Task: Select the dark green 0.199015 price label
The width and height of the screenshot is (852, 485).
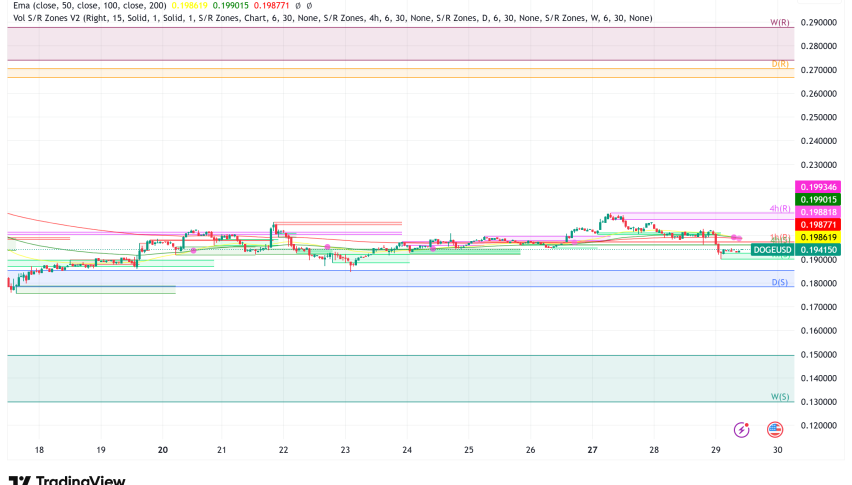Action: pyautogui.click(x=819, y=199)
